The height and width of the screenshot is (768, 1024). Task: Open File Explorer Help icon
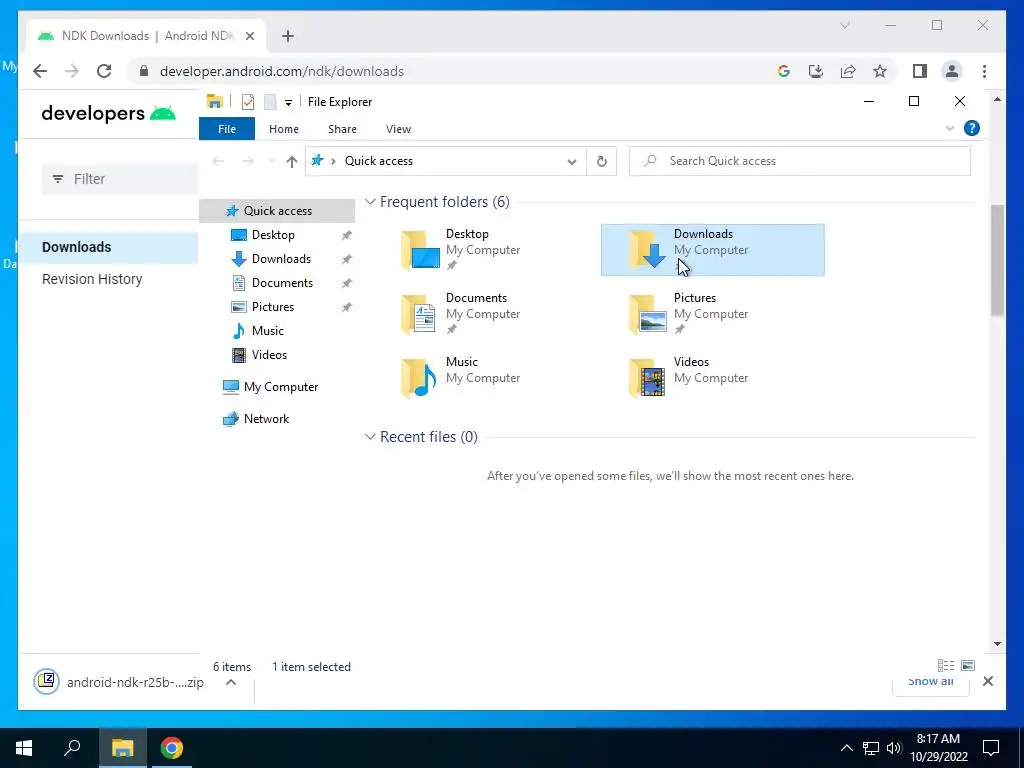point(972,128)
